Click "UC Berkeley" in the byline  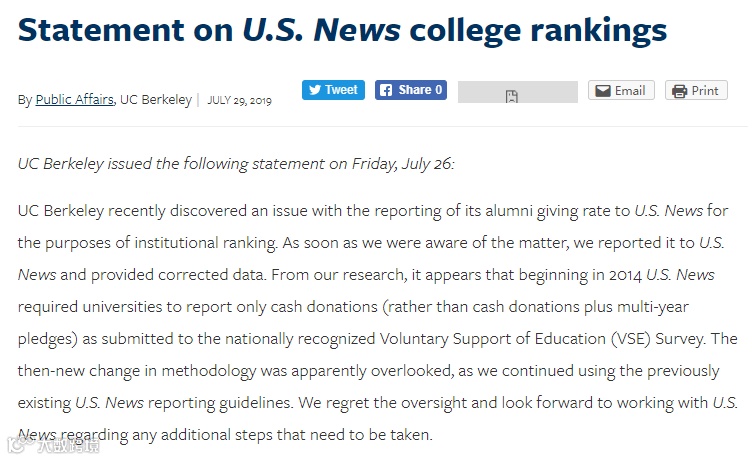tap(155, 100)
